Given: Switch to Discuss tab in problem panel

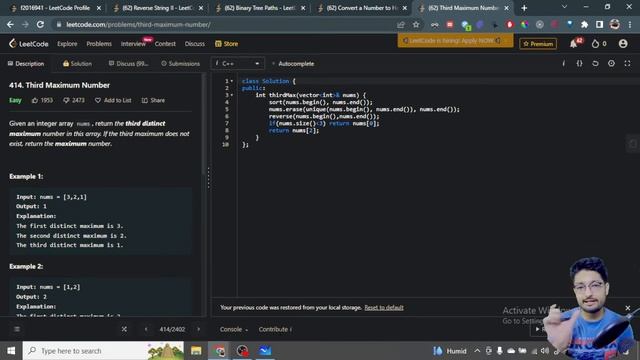Looking at the screenshot, I should coord(128,64).
